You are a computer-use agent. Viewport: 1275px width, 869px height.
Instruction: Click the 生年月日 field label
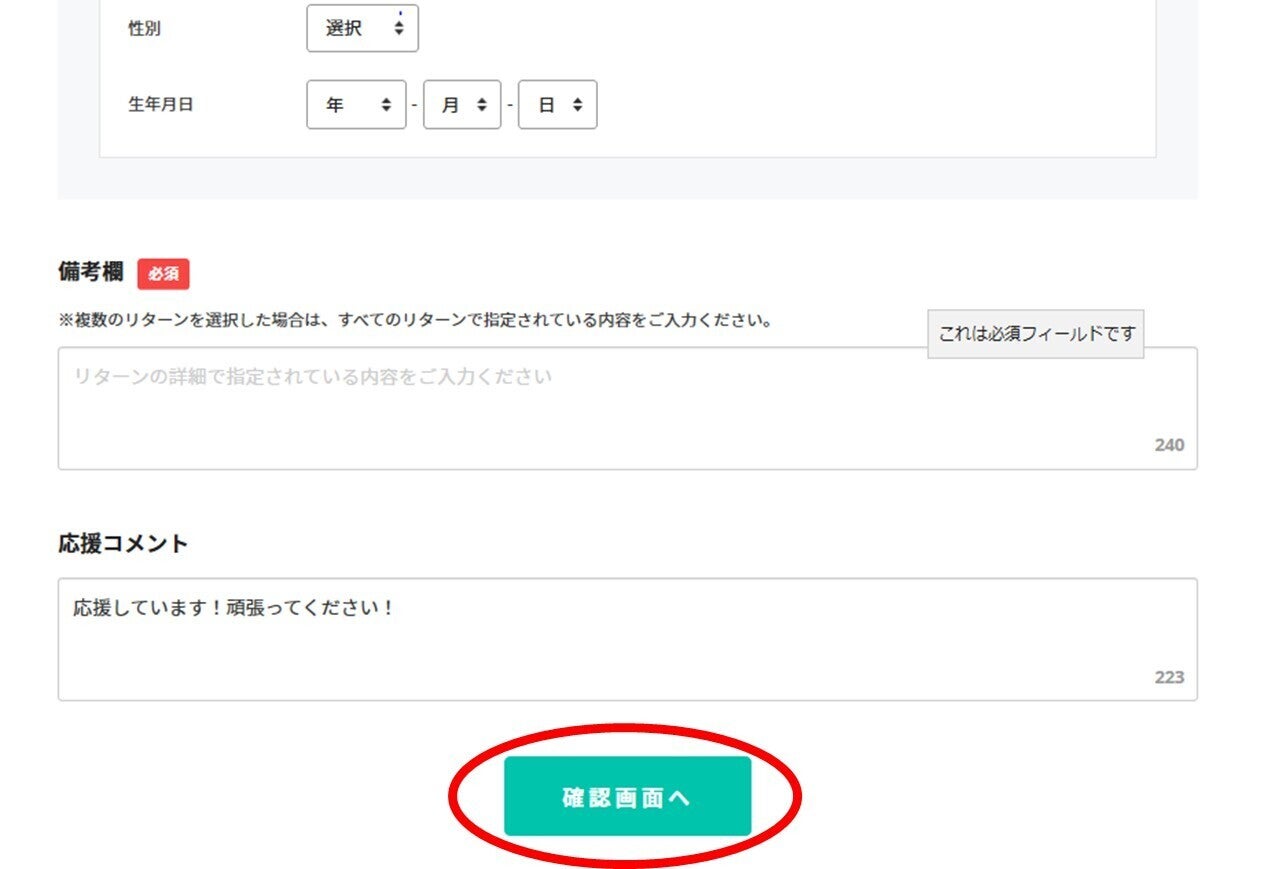[160, 104]
